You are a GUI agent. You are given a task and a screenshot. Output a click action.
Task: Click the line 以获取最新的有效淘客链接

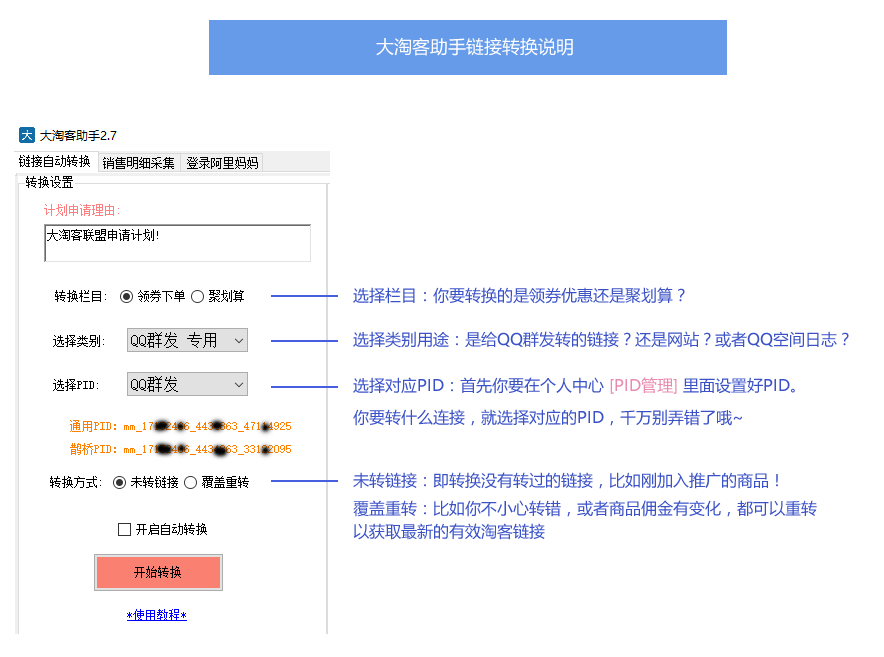[449, 532]
